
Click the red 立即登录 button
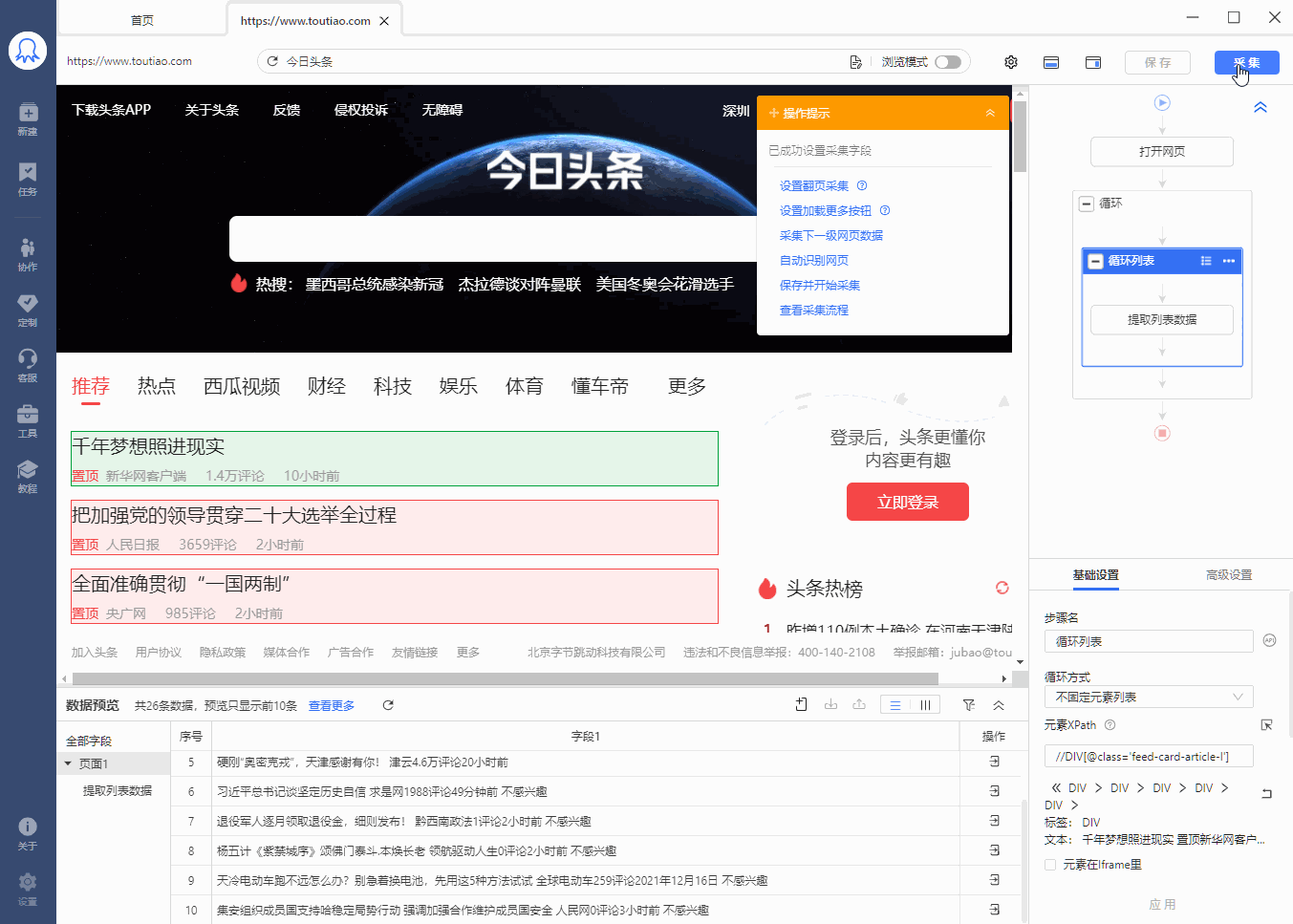tap(908, 502)
